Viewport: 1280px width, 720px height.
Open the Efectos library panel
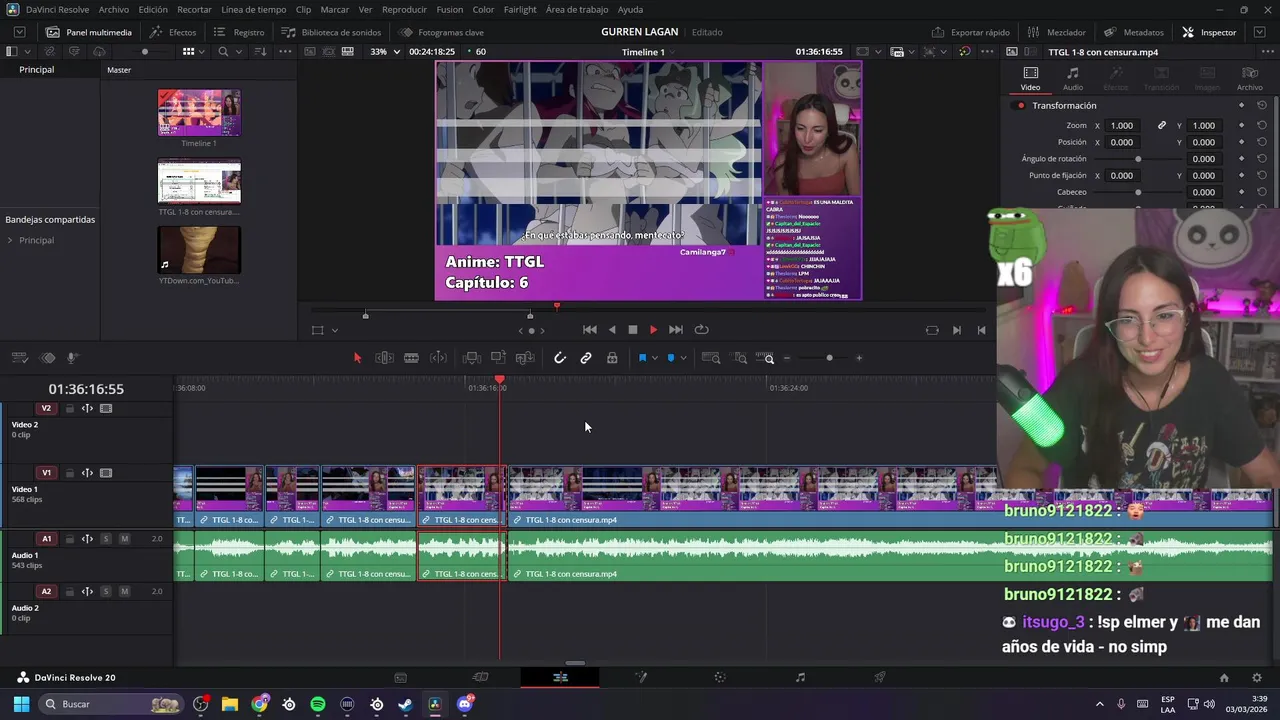(x=173, y=32)
